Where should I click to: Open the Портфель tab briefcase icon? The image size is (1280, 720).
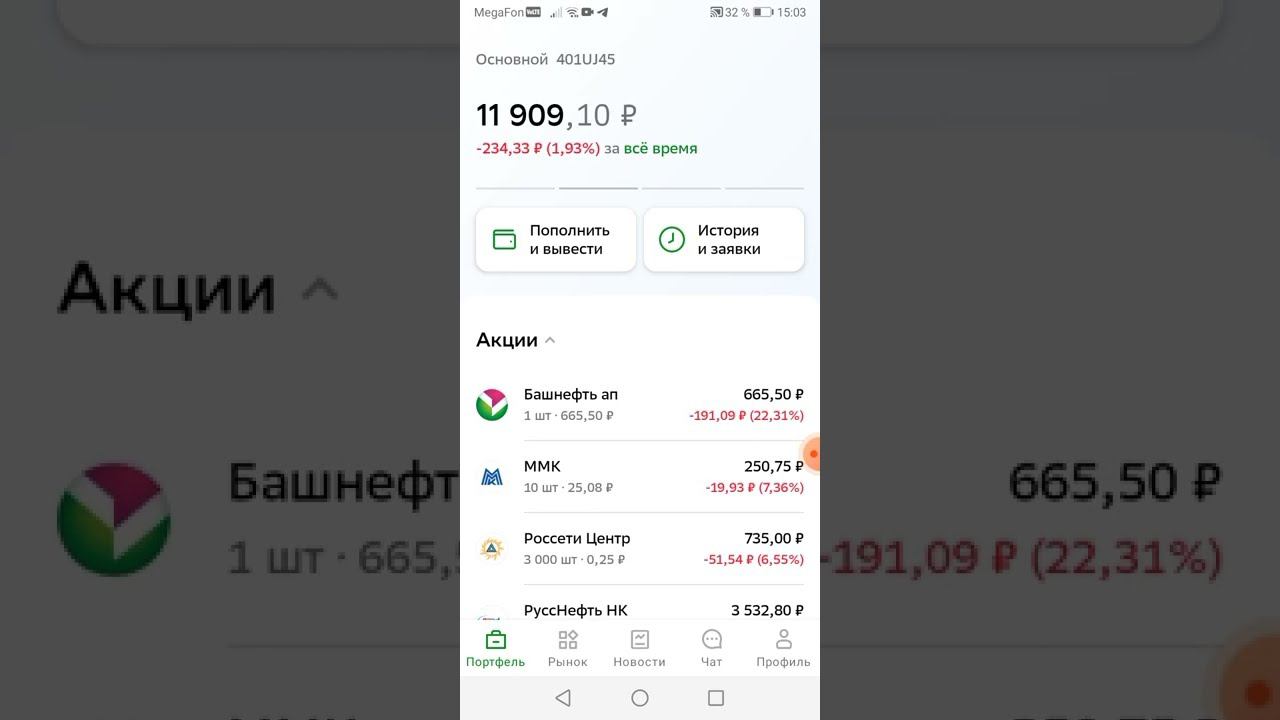(495, 640)
